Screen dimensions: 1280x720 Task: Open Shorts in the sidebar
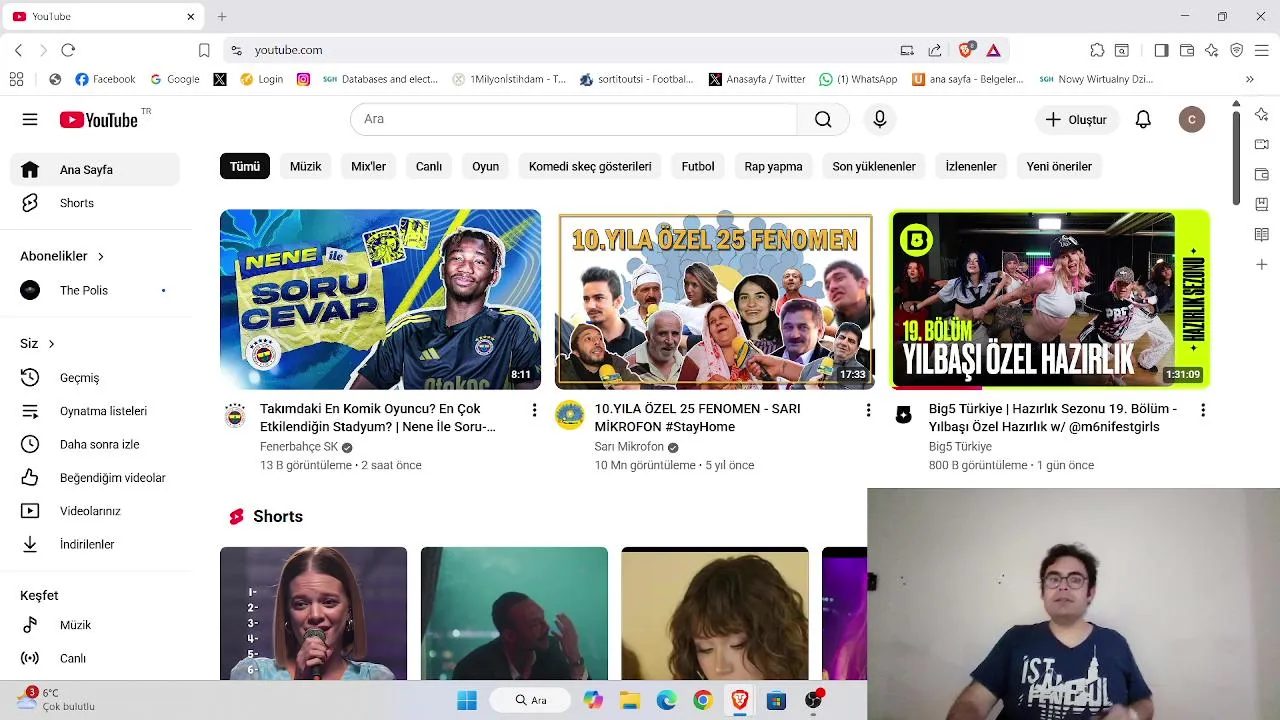click(x=95, y=203)
